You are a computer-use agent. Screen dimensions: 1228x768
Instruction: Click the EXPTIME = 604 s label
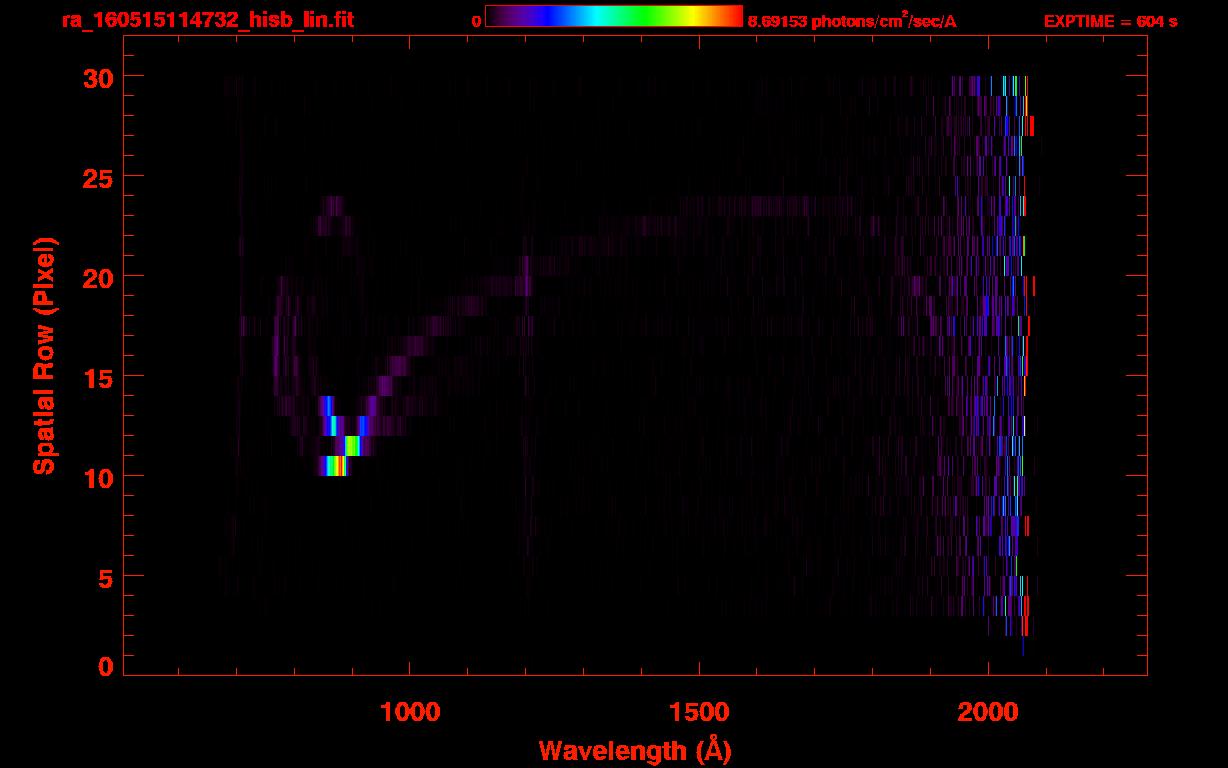(x=1110, y=21)
